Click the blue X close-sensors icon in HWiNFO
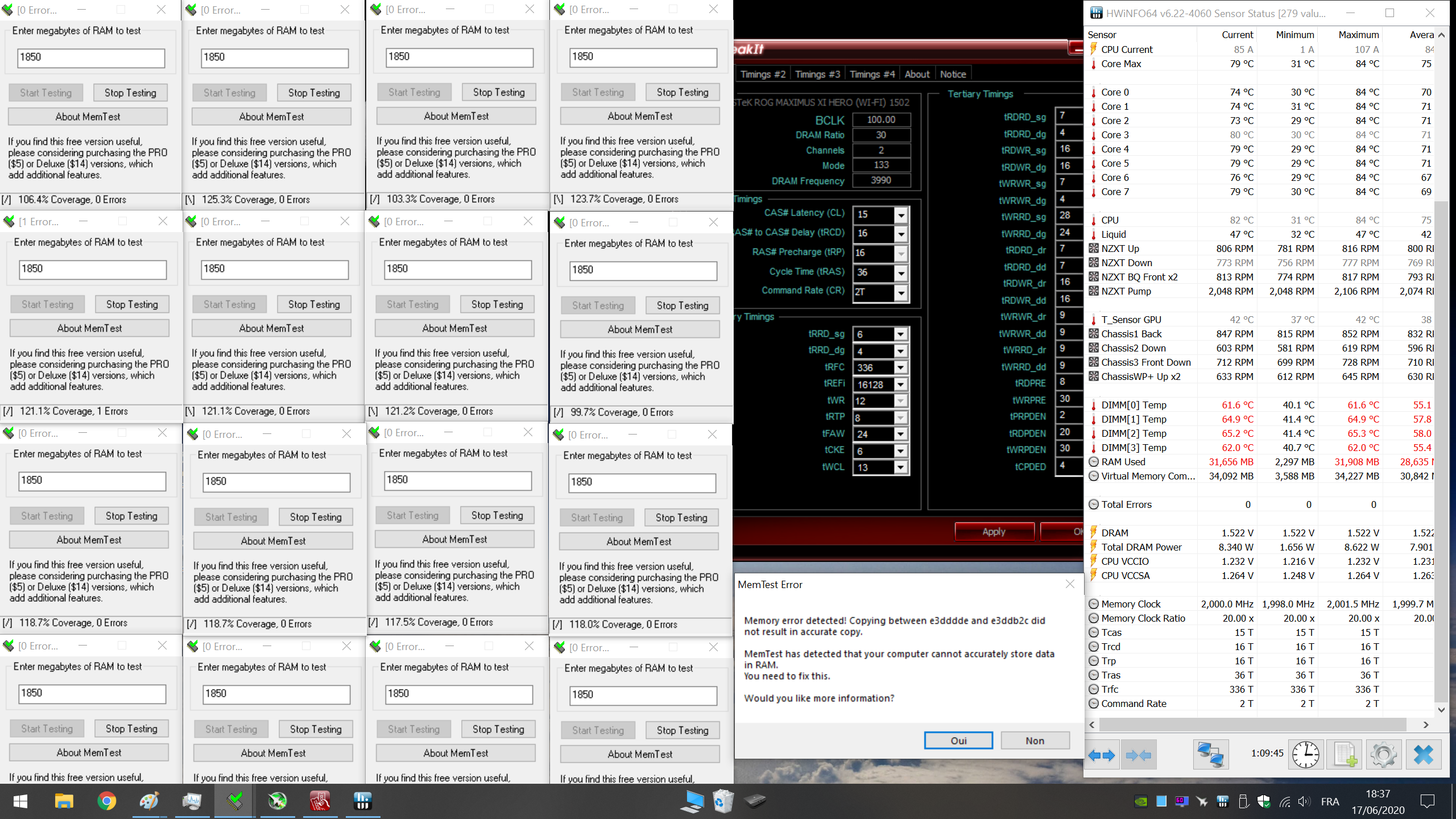 [1424, 755]
